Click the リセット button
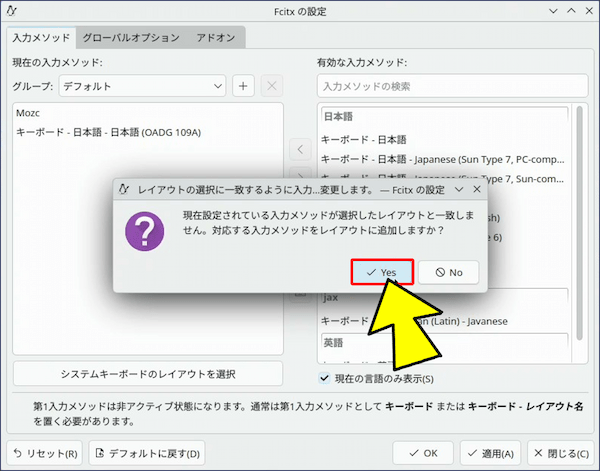Screen dimensions: 600x471 (46, 453)
